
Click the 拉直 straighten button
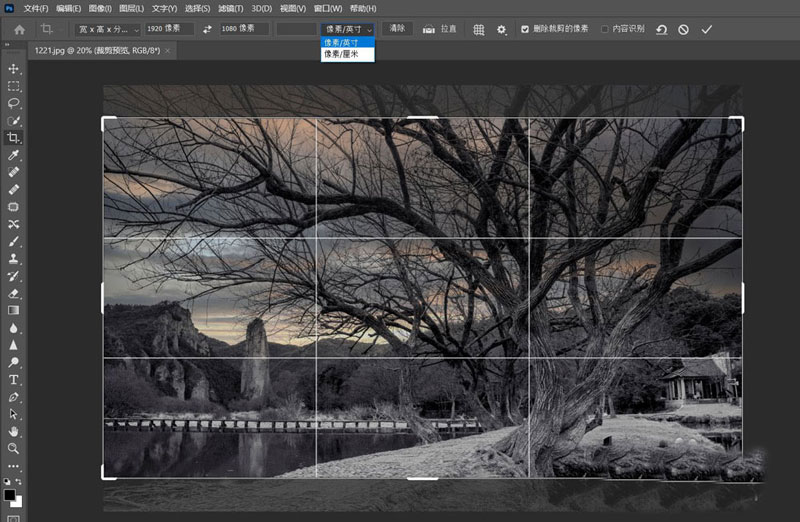[x=440, y=30]
